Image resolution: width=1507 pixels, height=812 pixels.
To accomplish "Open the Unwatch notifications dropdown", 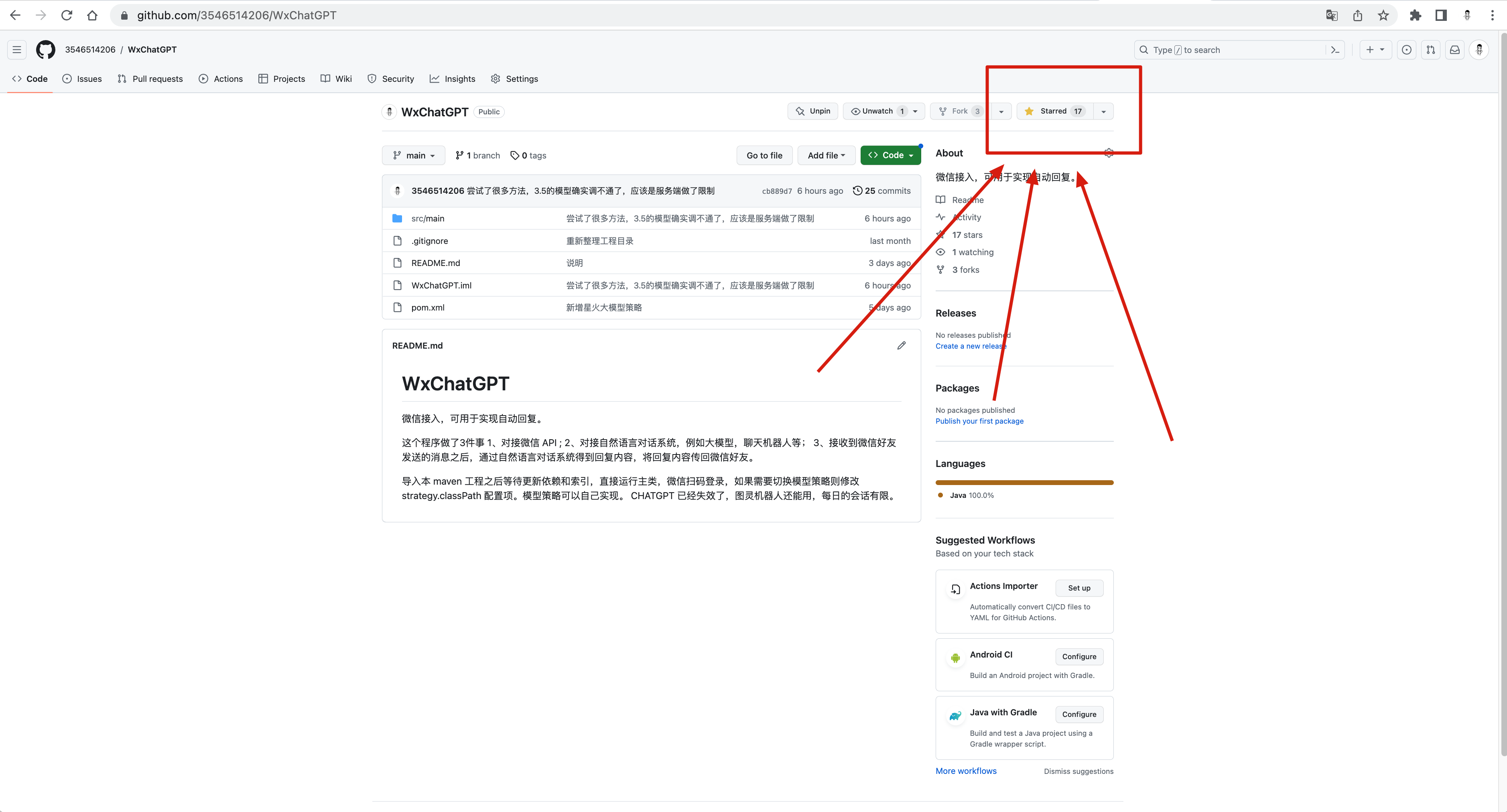I will (x=884, y=111).
